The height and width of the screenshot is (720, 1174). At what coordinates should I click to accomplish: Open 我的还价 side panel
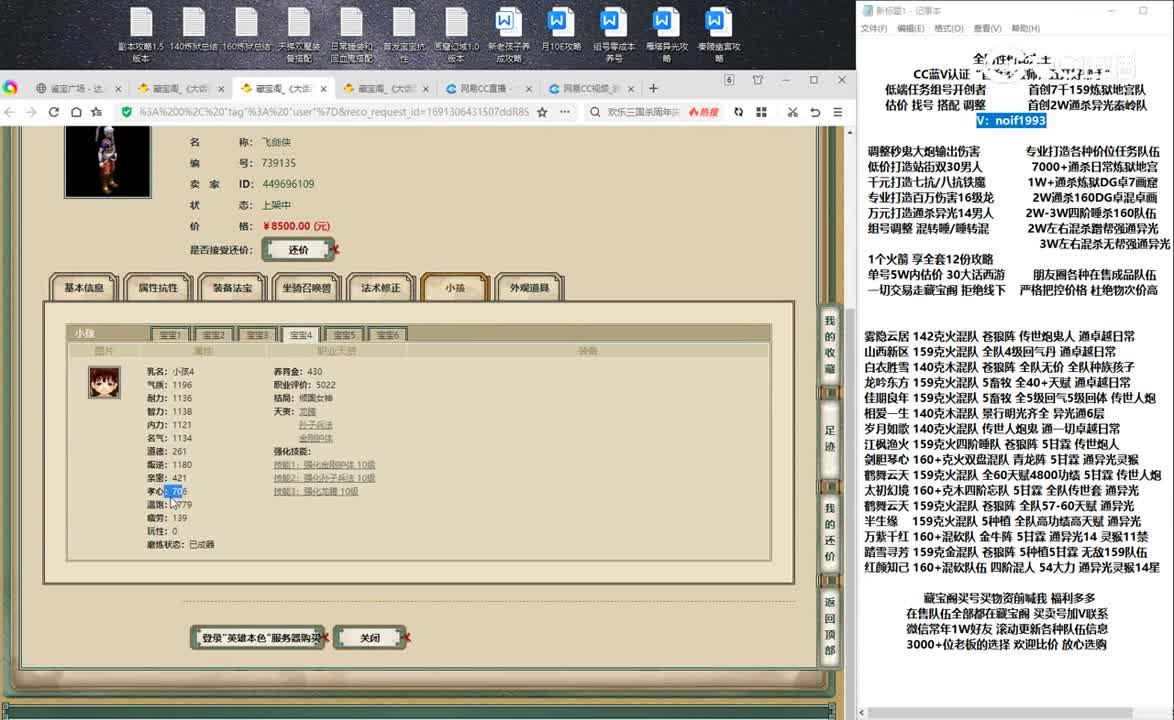pyautogui.click(x=830, y=532)
